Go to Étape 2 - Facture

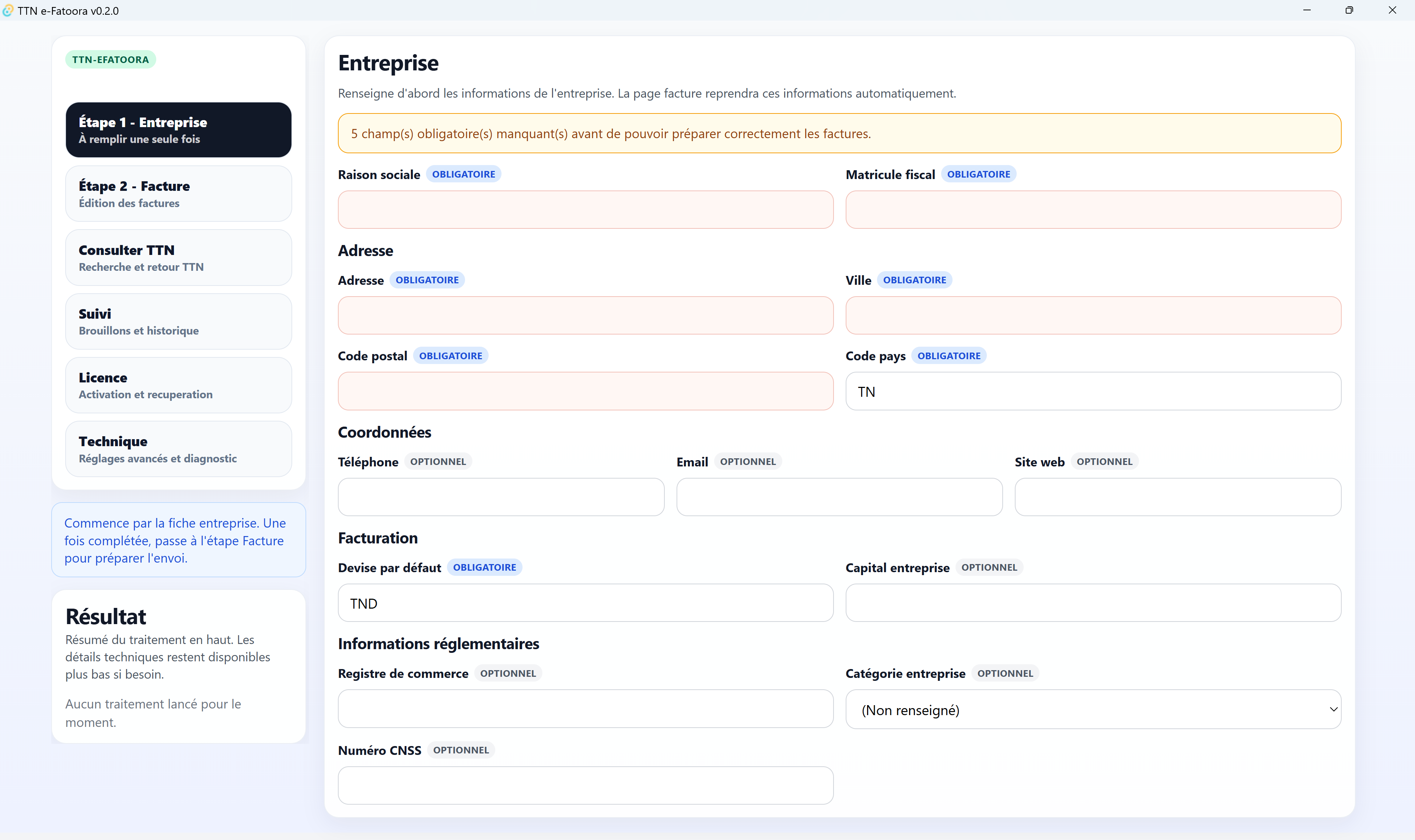coord(178,193)
